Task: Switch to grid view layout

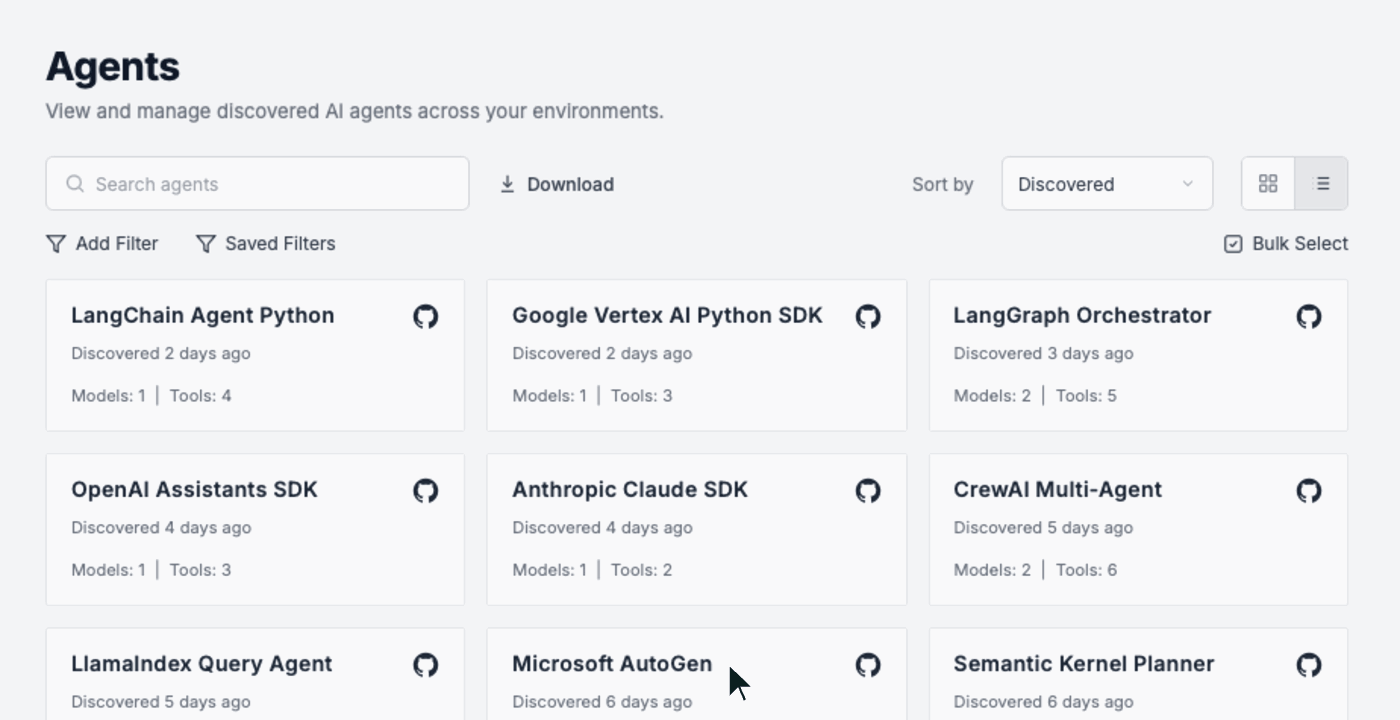Action: [1268, 184]
